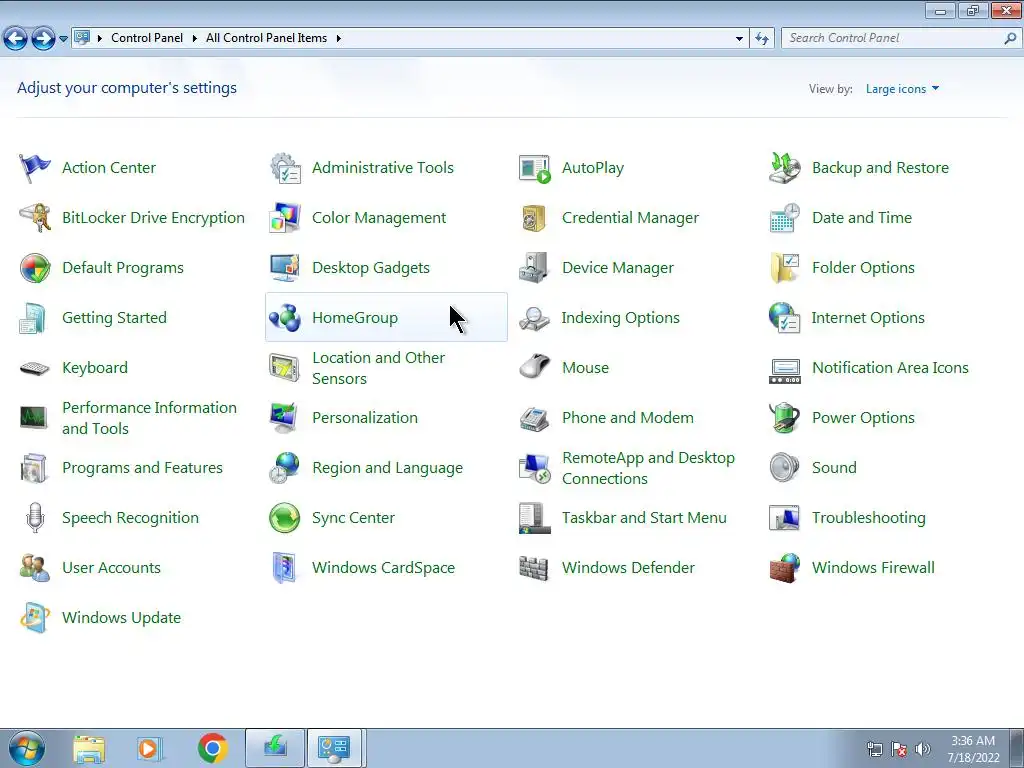Open the Windows Start orb
1024x768 pixels.
[27, 748]
